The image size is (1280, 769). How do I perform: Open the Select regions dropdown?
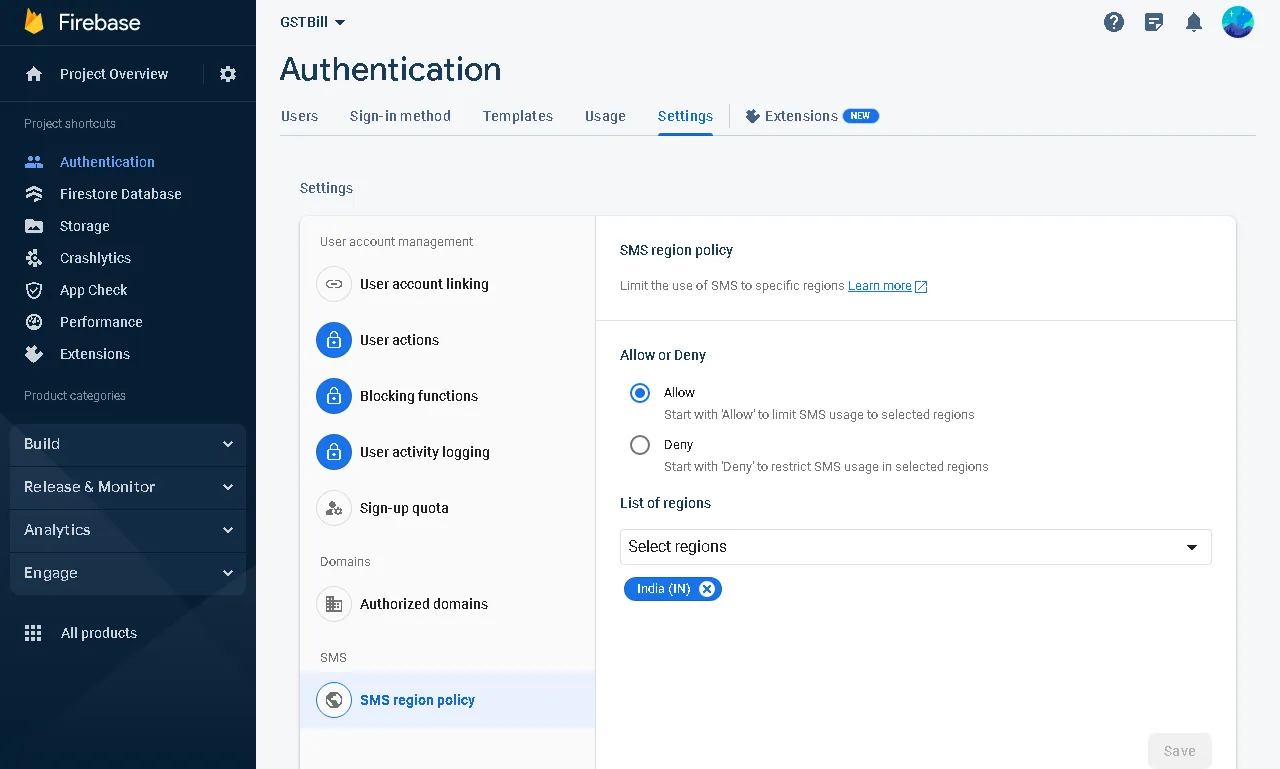916,547
